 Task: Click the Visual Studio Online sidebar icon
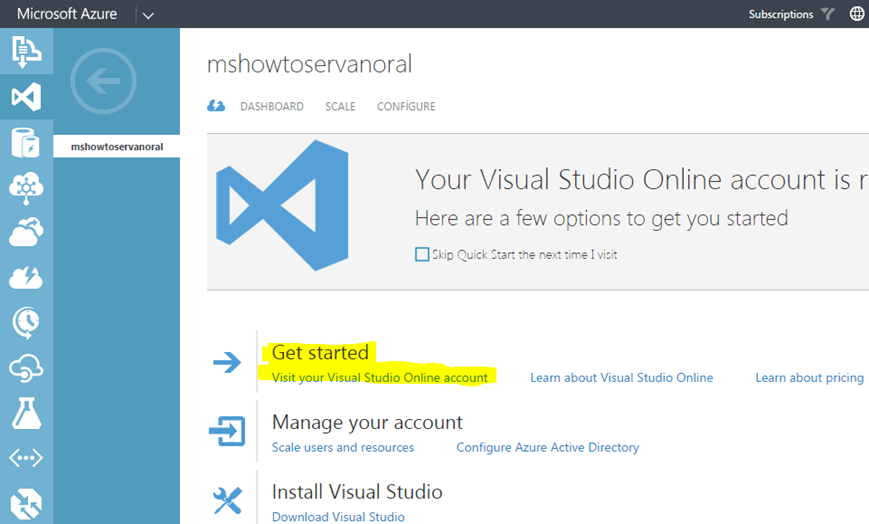(26, 97)
